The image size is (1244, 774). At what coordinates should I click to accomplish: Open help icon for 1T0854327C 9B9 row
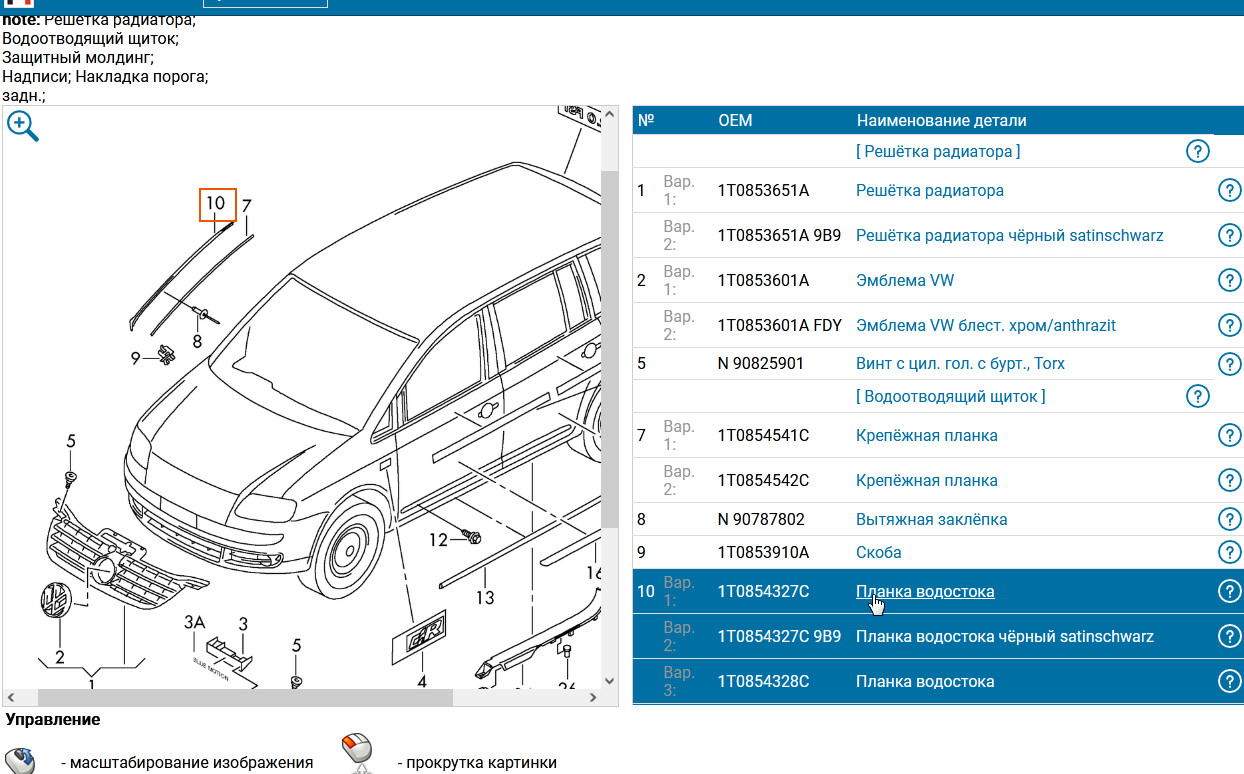pyautogui.click(x=1230, y=636)
